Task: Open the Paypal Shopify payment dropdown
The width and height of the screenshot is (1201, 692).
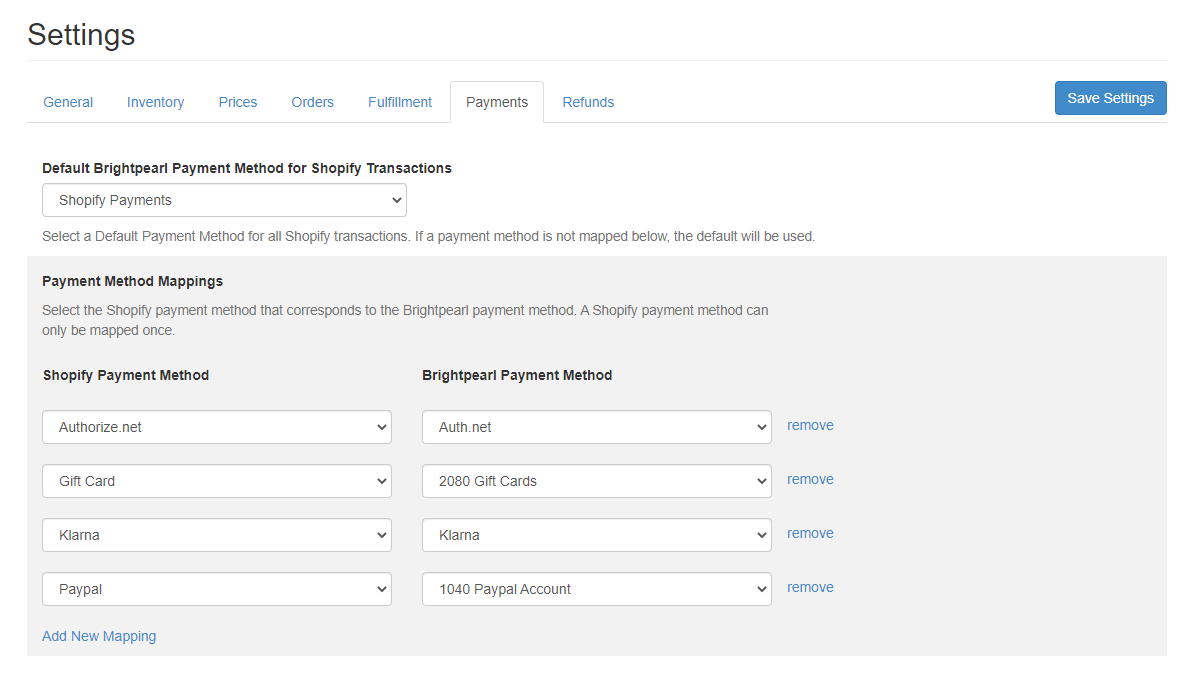Action: coord(217,589)
